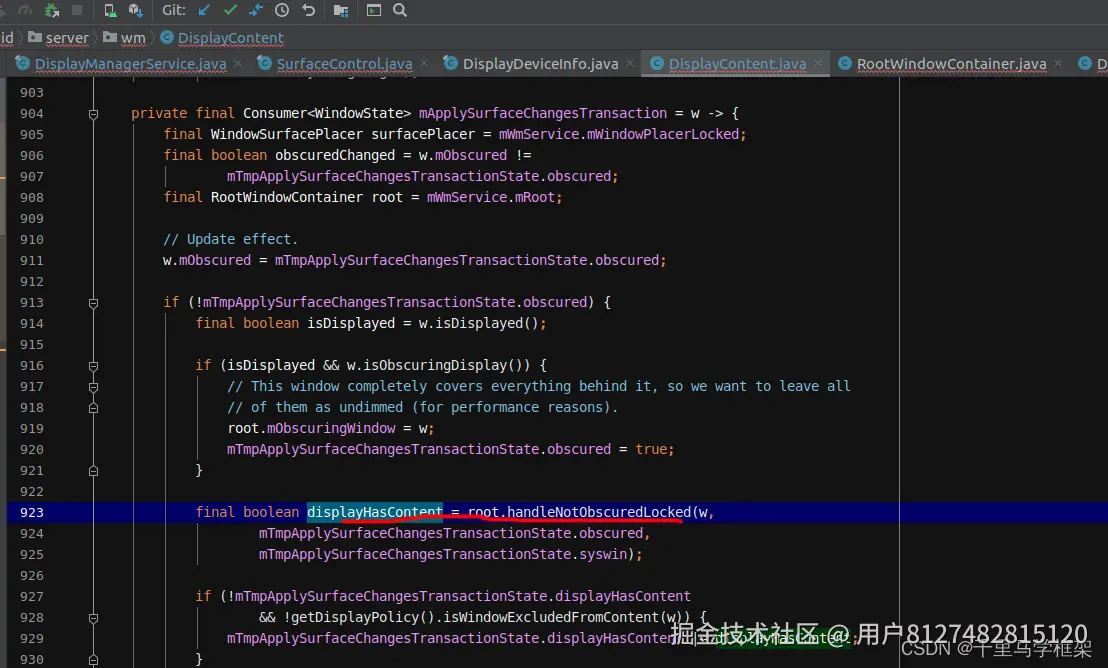
Task: Collapse the fold marker at line 916
Action: (93, 366)
